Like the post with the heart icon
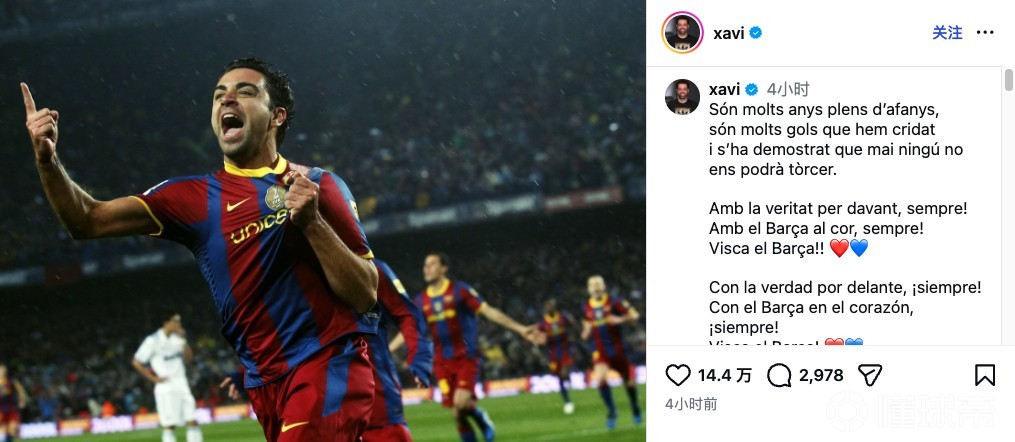Viewport: 1015px width, 442px height. (x=678, y=375)
